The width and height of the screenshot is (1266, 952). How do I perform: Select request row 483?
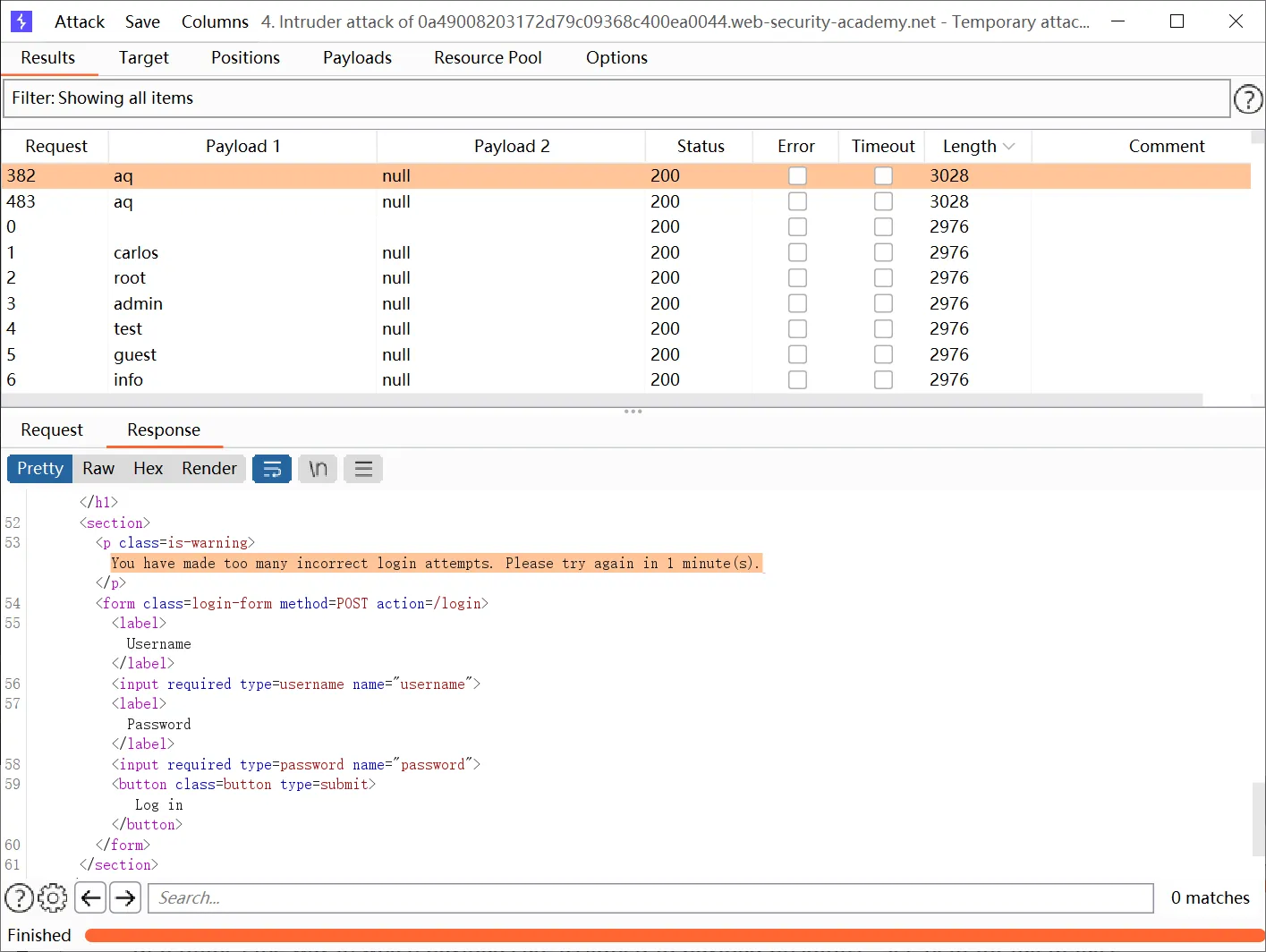tap(625, 201)
